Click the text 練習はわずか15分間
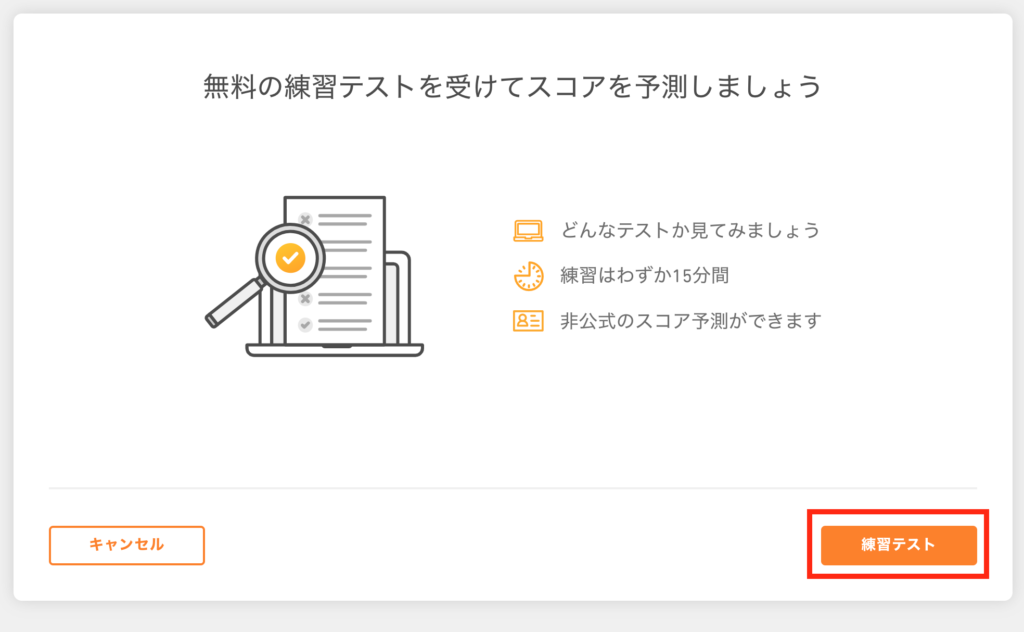The image size is (1024, 632). click(x=645, y=276)
